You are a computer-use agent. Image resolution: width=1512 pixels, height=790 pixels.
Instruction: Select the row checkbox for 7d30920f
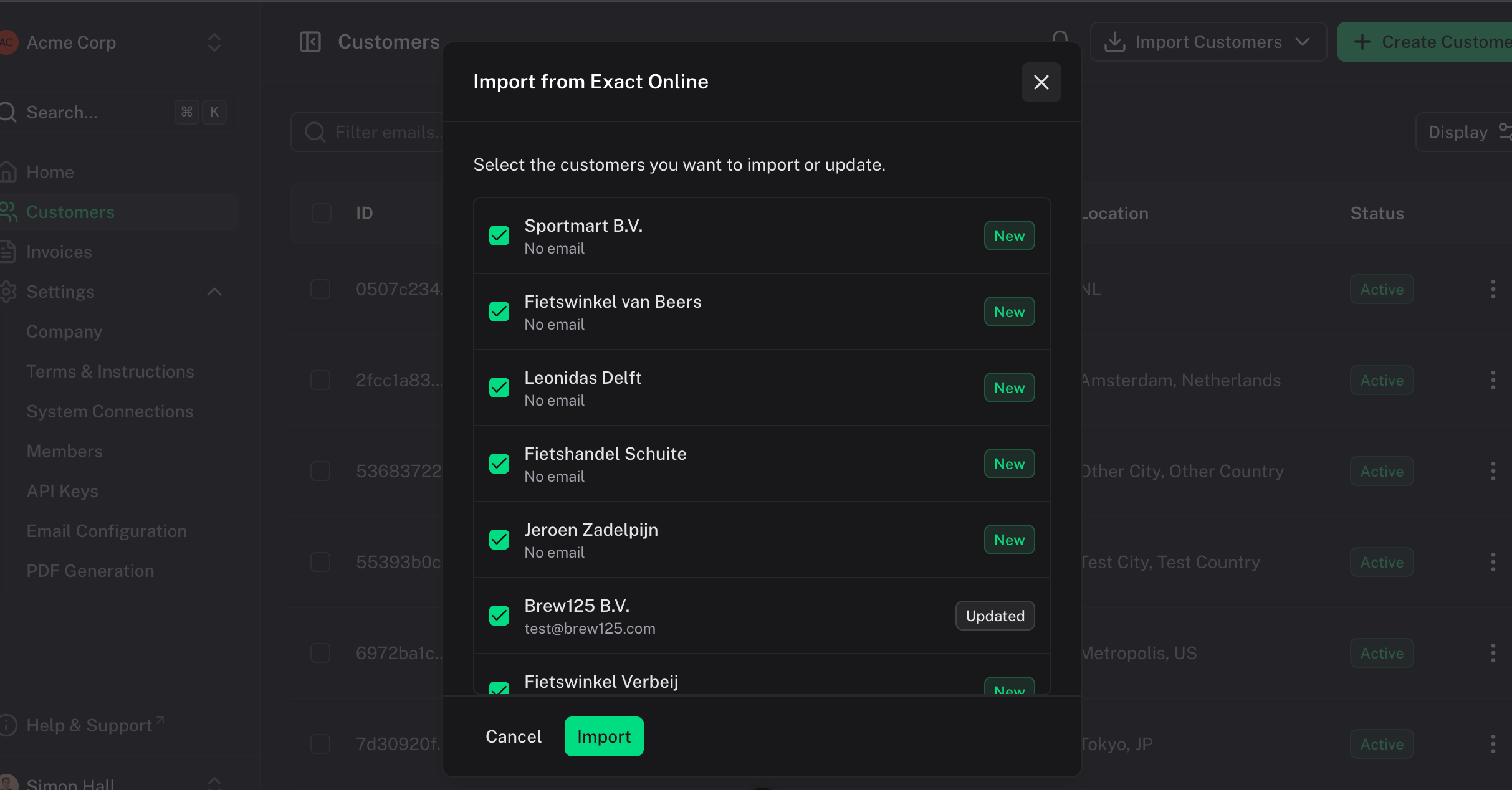[x=320, y=744]
